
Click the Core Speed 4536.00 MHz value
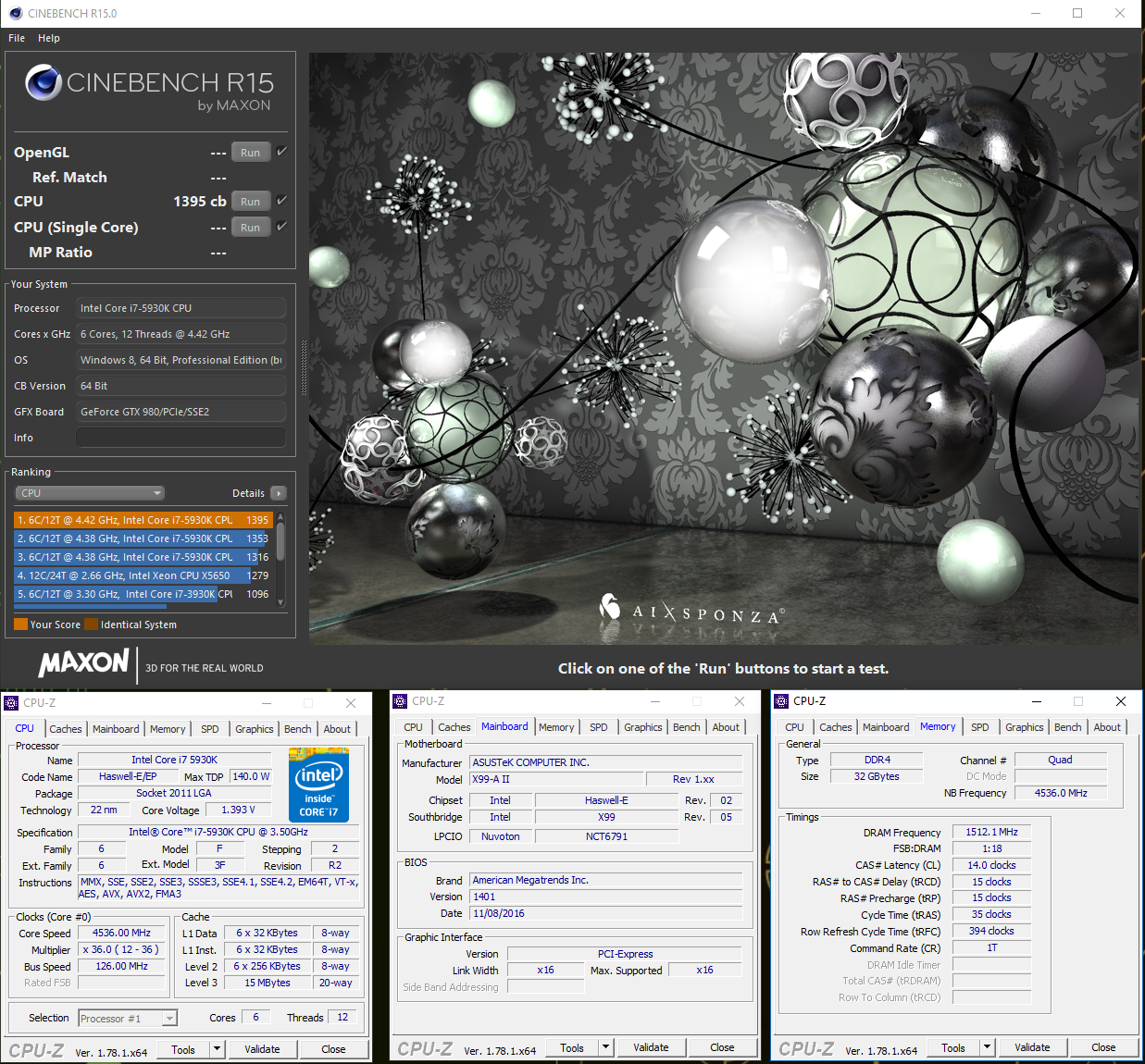coord(121,933)
